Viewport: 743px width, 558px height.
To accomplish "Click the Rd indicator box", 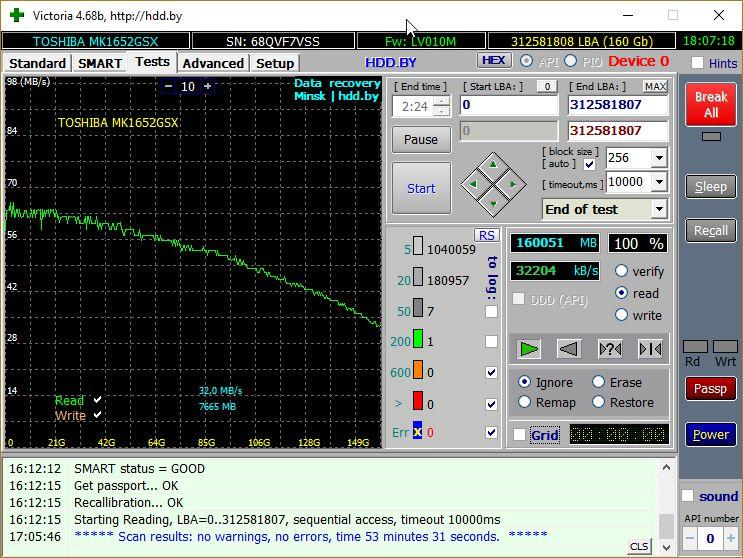I will tap(695, 346).
